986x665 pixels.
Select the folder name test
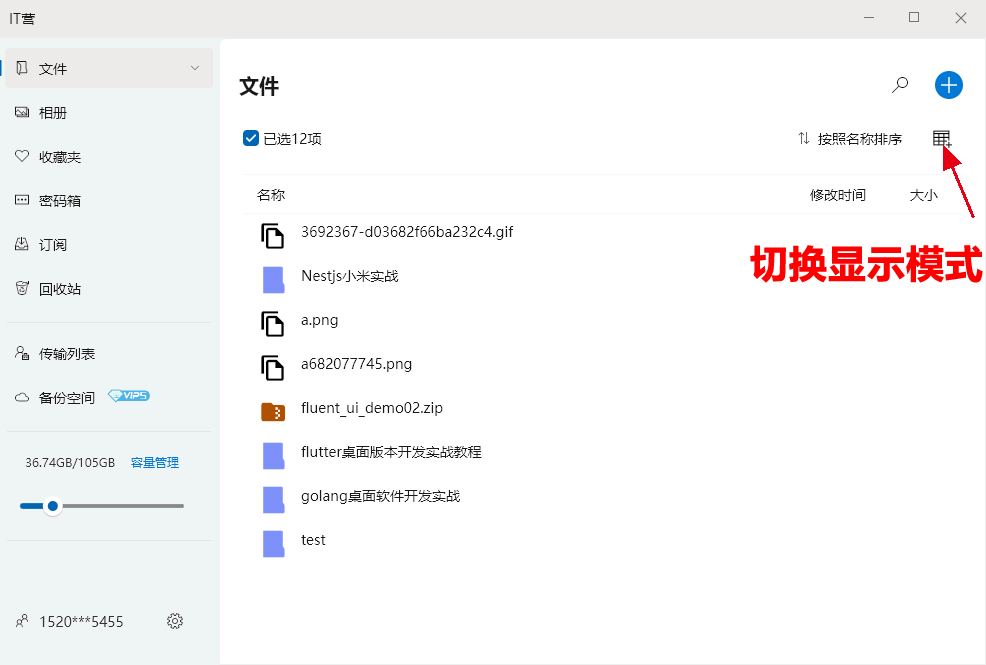click(x=313, y=540)
